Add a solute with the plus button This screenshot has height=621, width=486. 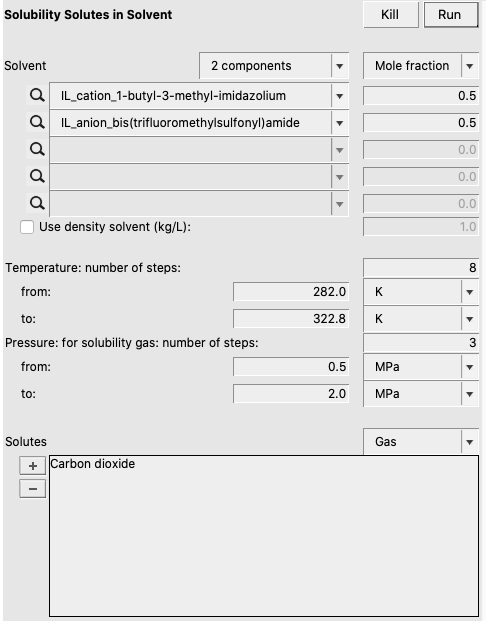(x=32, y=466)
